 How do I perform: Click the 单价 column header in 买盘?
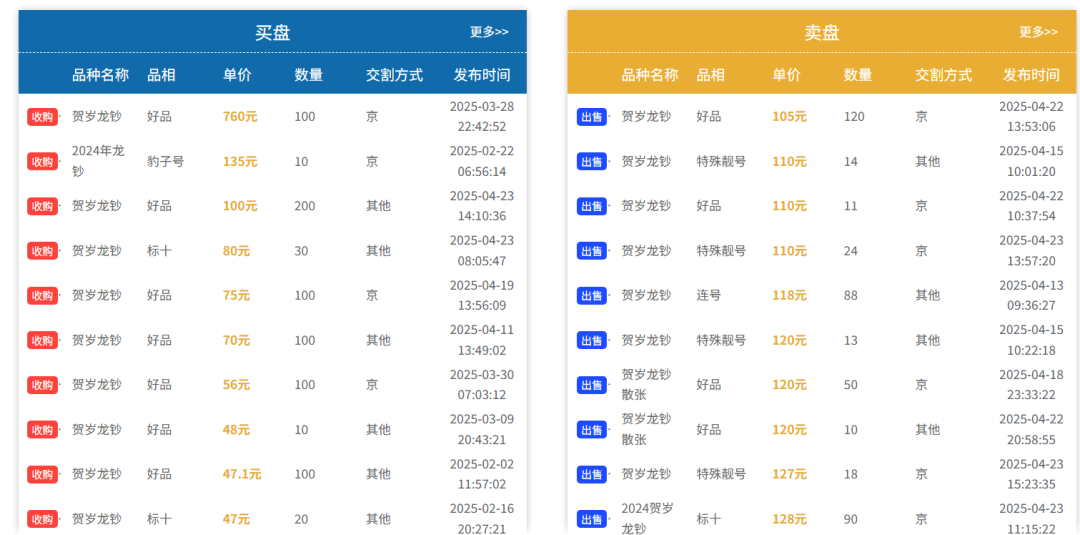(x=237, y=75)
